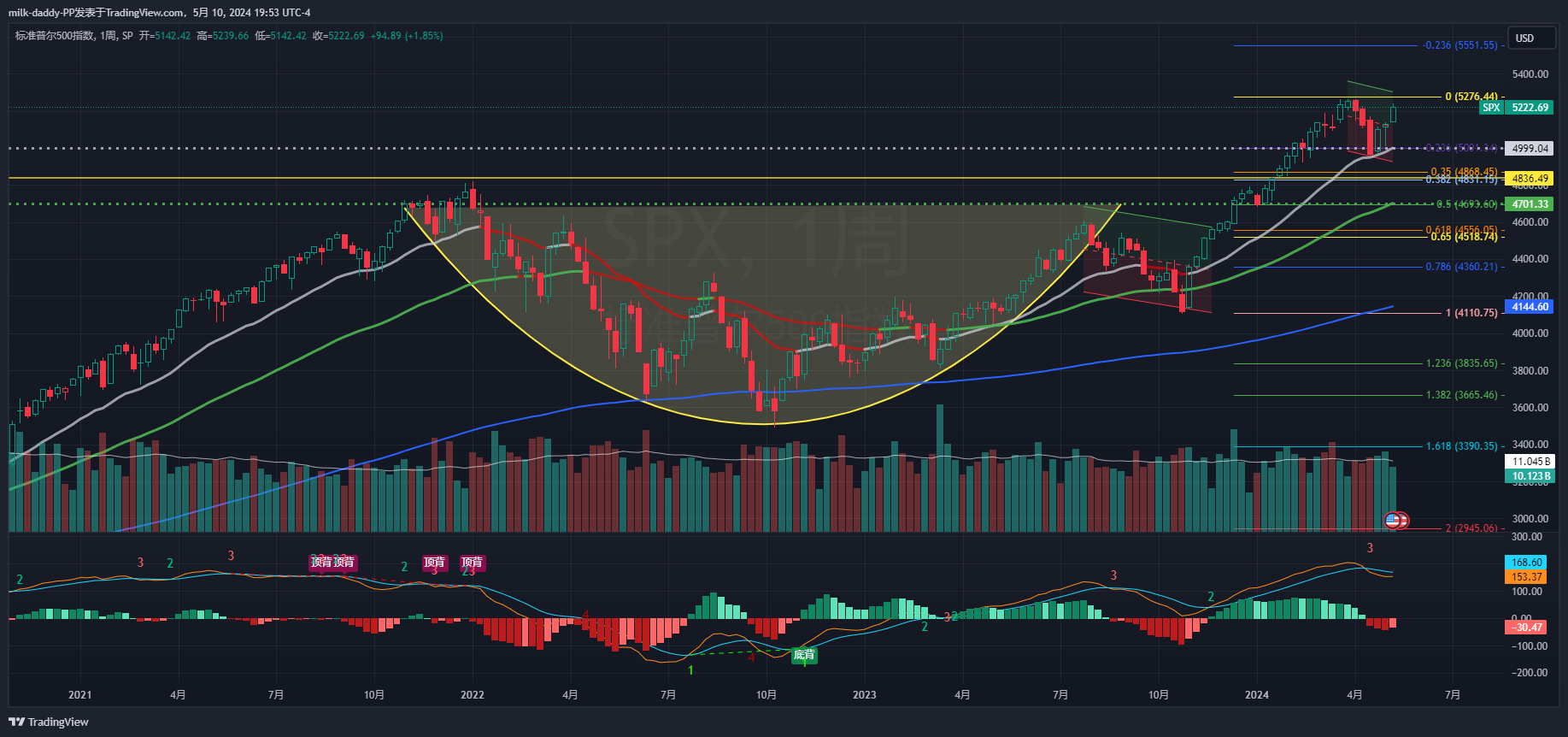
Task: Click the red -30.47 histogram value tag
Action: (1526, 628)
